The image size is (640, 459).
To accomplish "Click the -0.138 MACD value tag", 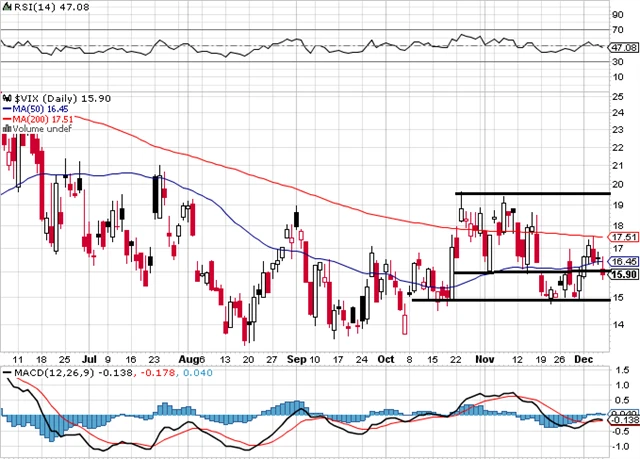I will [x=621, y=421].
